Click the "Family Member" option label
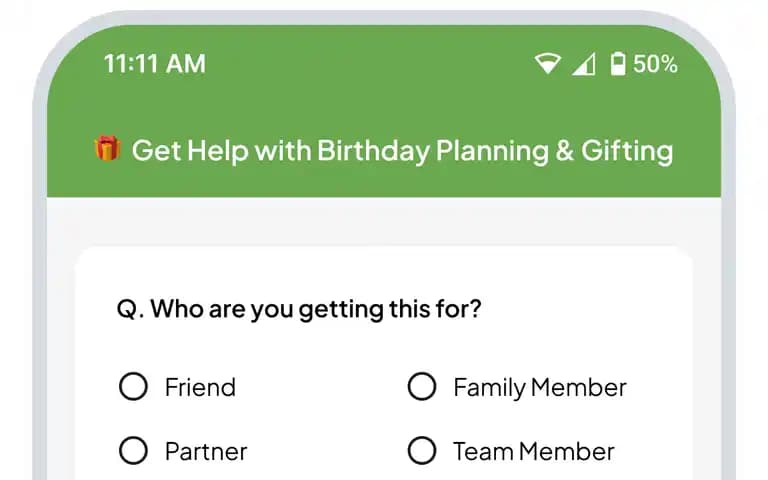The width and height of the screenshot is (768, 480). coord(540,388)
